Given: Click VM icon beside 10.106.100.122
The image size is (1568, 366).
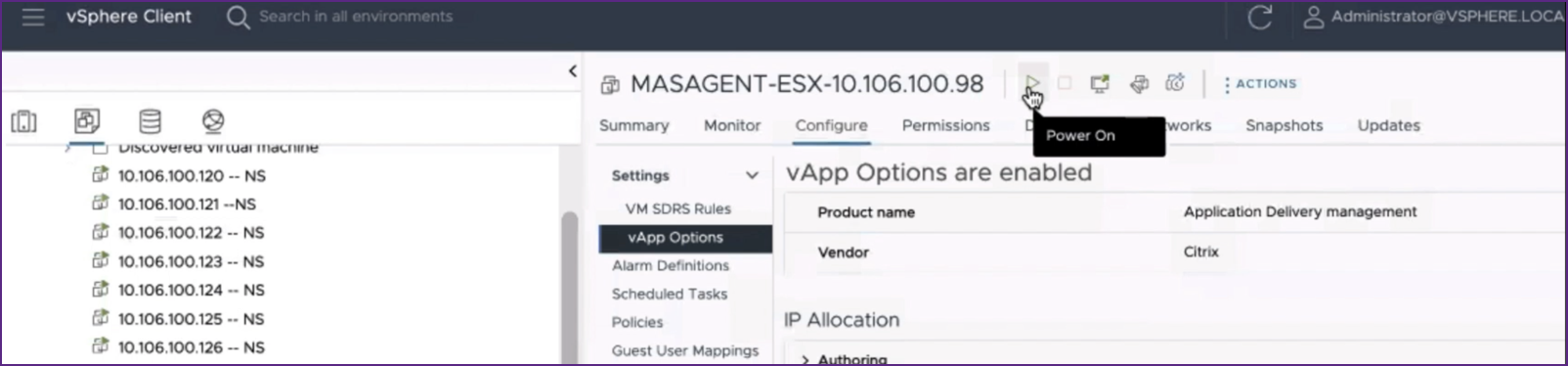Looking at the screenshot, I should coord(100,232).
